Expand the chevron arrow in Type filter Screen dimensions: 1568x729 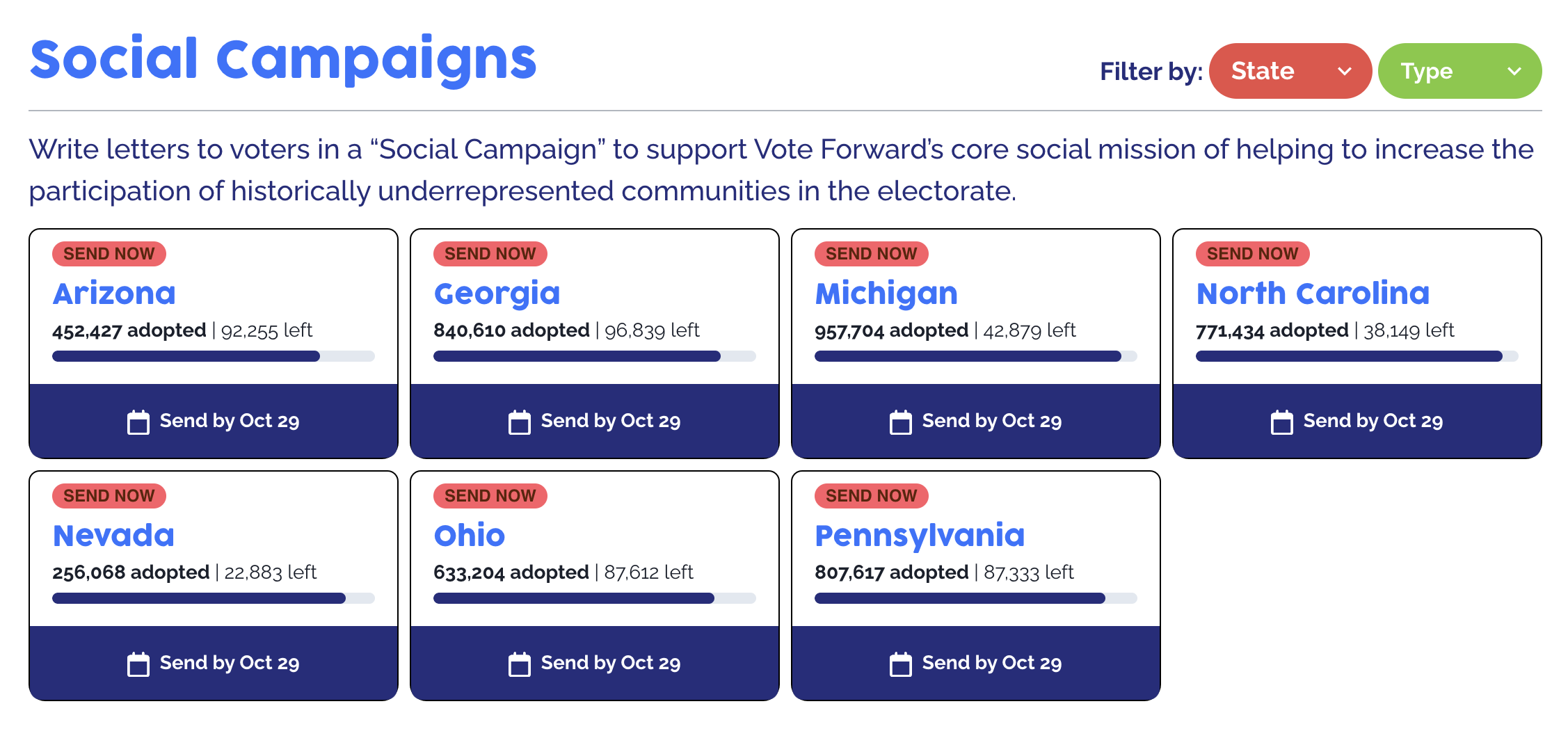[1514, 71]
